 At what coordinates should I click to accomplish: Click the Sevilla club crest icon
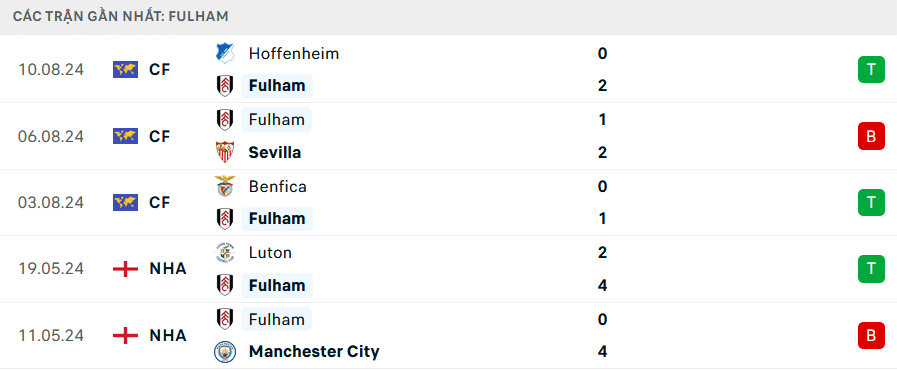tap(225, 152)
